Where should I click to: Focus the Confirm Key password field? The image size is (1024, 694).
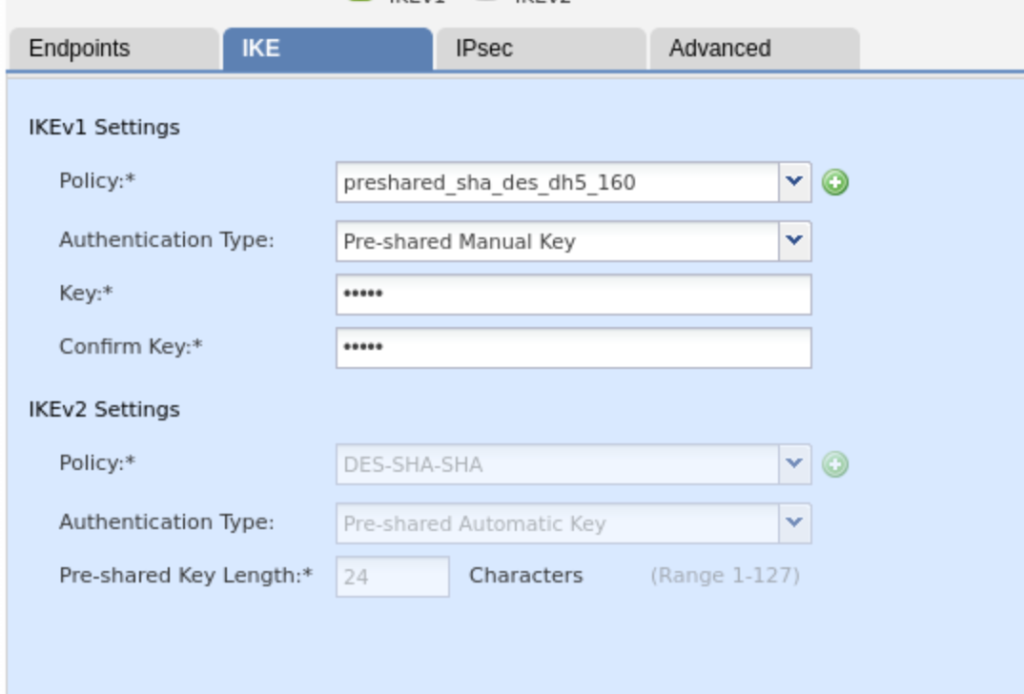(573, 348)
